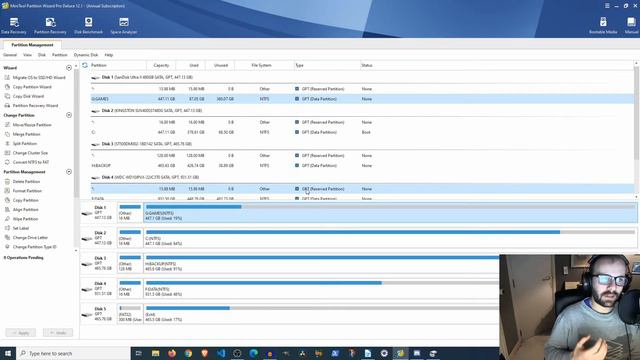Select the Partition Management tab
This screenshot has height=360, width=640.
(x=32, y=45)
